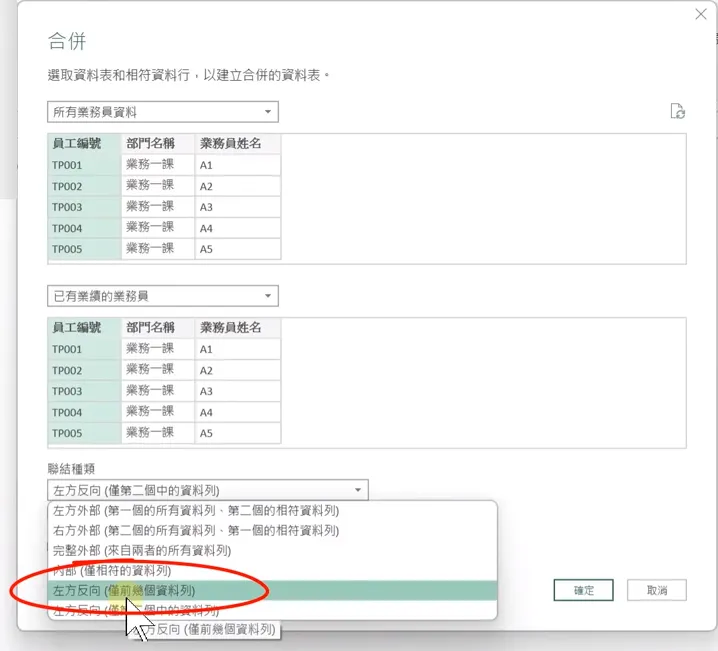Click the 確定 button
Image resolution: width=718 pixels, height=651 pixels.
pyautogui.click(x=583, y=590)
